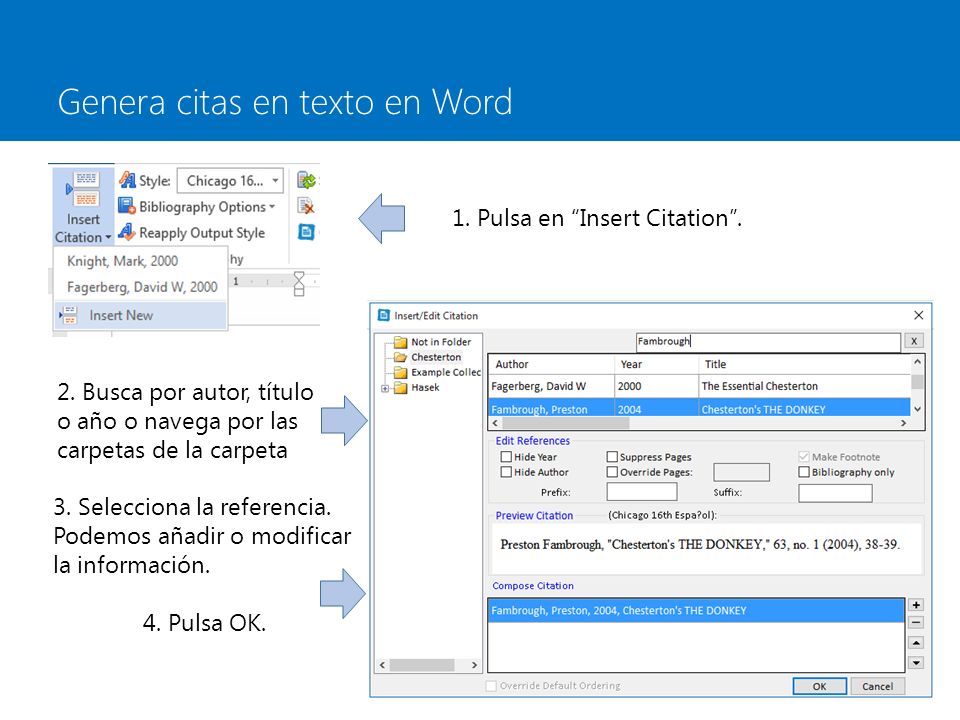The image size is (960, 720).
Task: Enable the Hide Author checkbox
Action: pyautogui.click(x=506, y=472)
